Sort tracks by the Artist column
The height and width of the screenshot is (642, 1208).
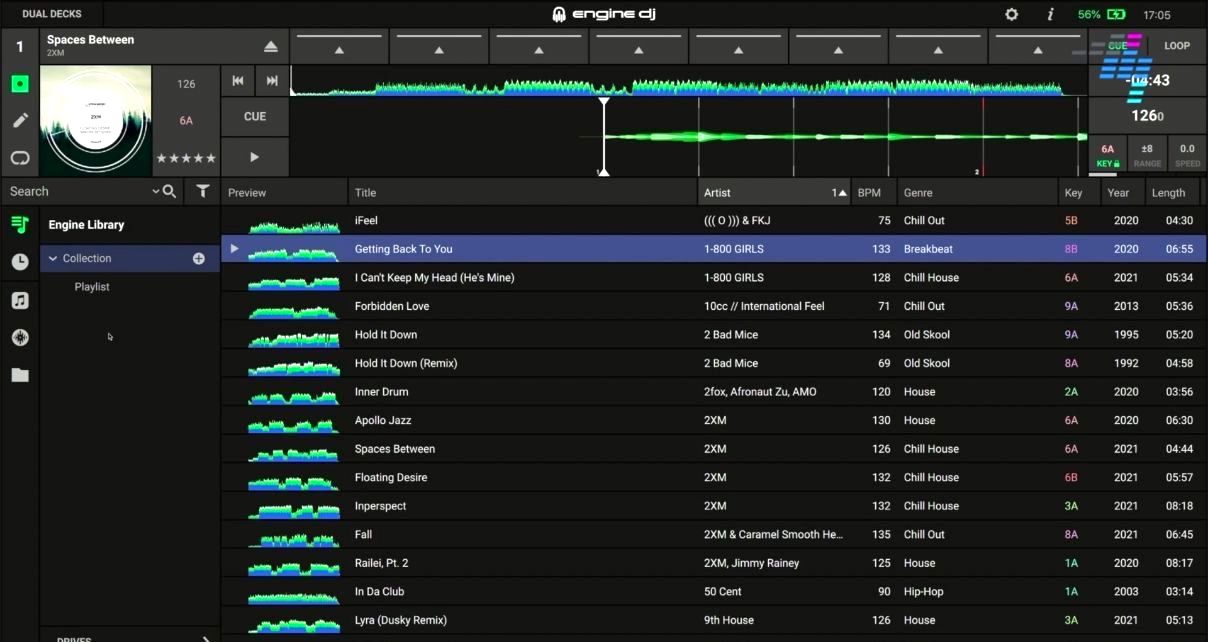(x=718, y=191)
